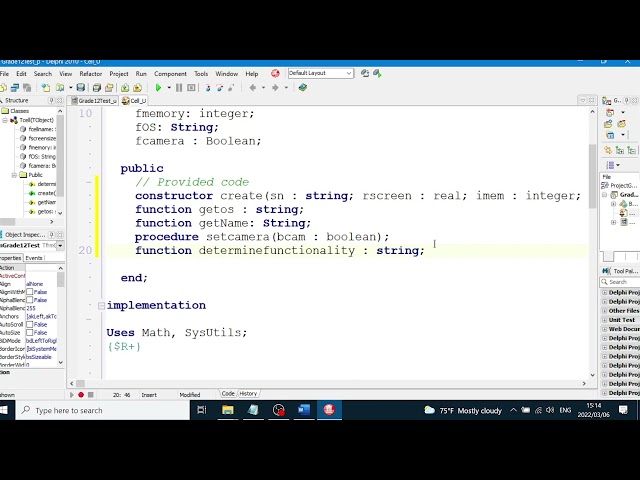
Task: Open the help contents book icon
Action: [x=302, y=87]
